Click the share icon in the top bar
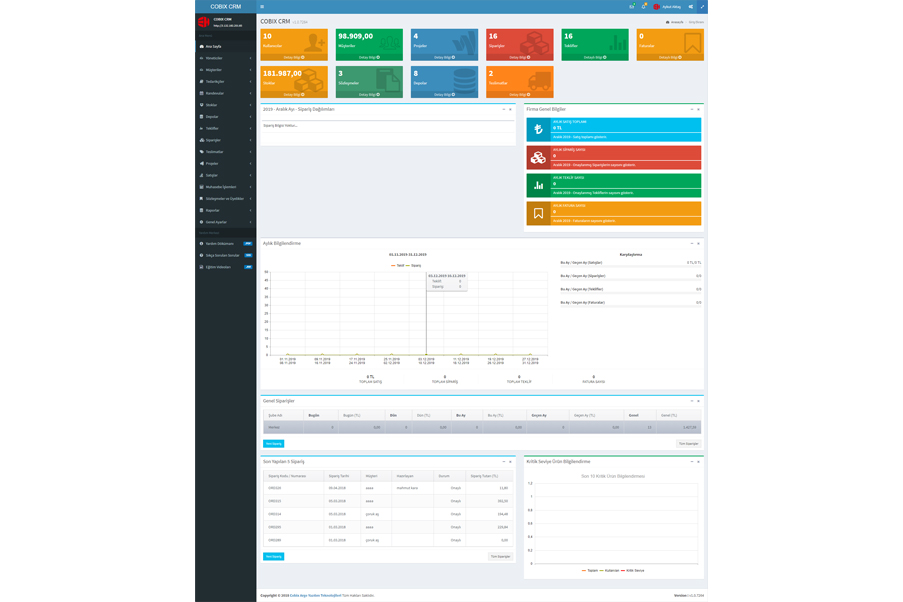 click(x=690, y=7)
